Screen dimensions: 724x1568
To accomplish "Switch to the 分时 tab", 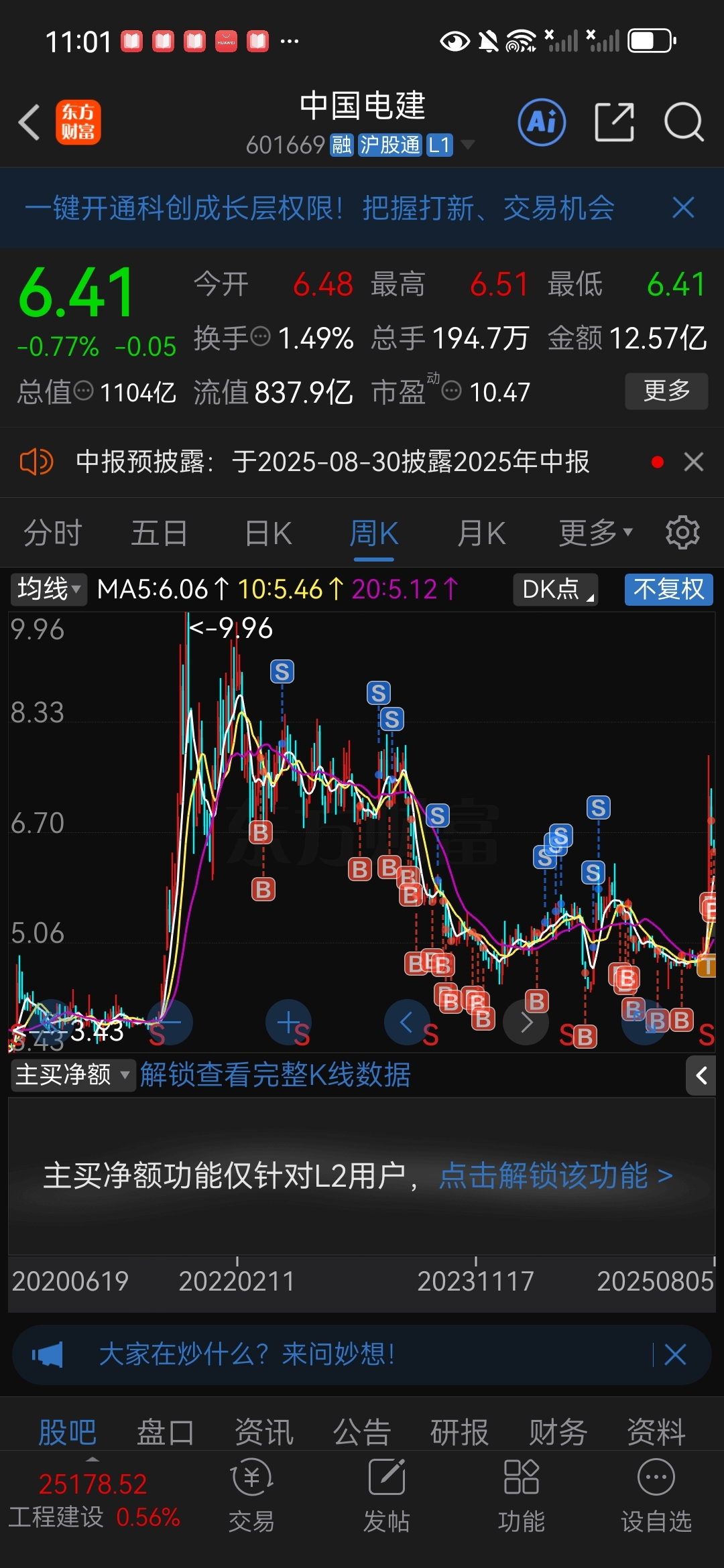I will (x=53, y=534).
